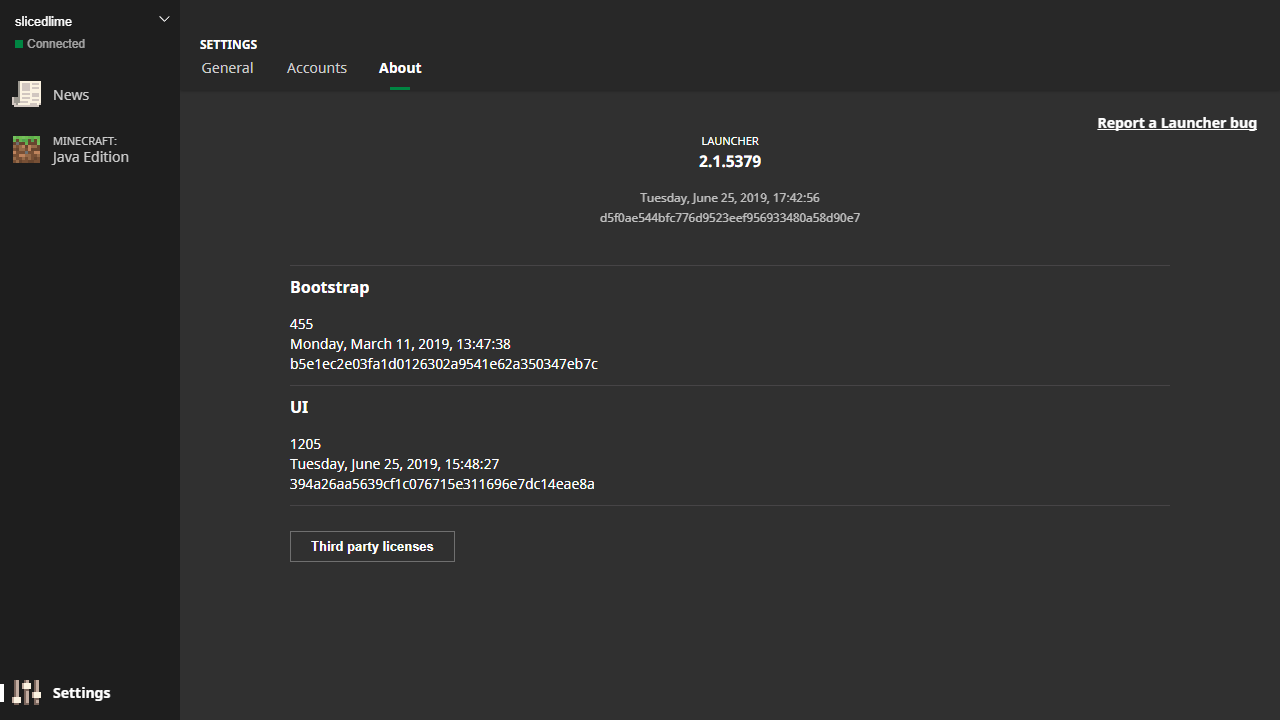This screenshot has height=720, width=1280.
Task: Click the SETTINGS heading above tabs
Action: [x=228, y=44]
